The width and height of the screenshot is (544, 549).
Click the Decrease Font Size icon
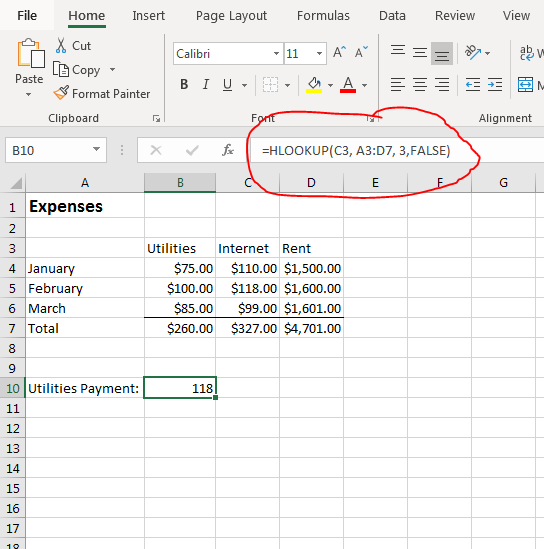tap(361, 53)
